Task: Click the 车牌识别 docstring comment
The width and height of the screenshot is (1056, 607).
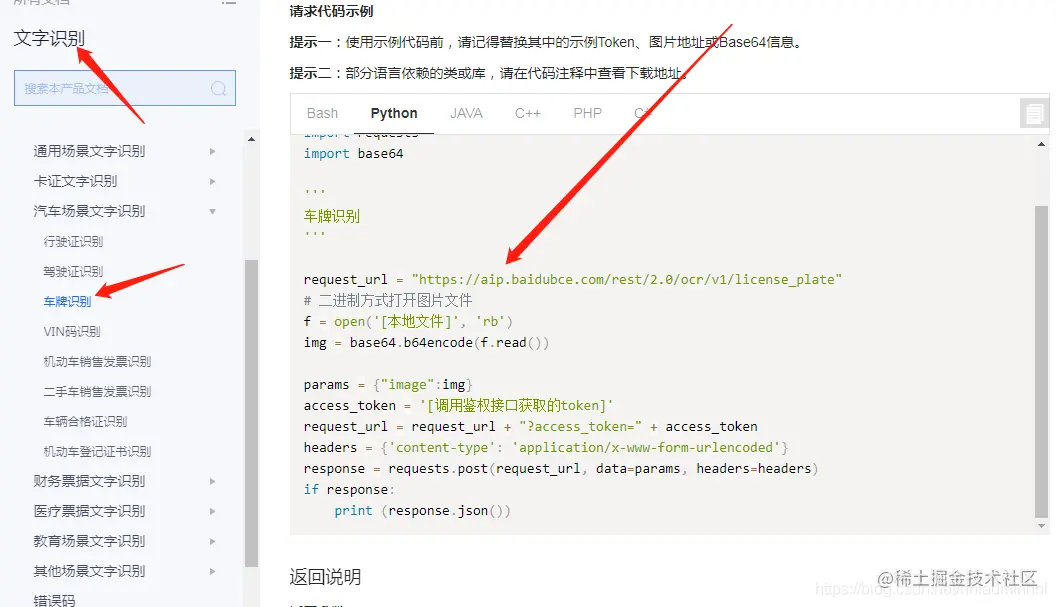Action: pos(331,216)
